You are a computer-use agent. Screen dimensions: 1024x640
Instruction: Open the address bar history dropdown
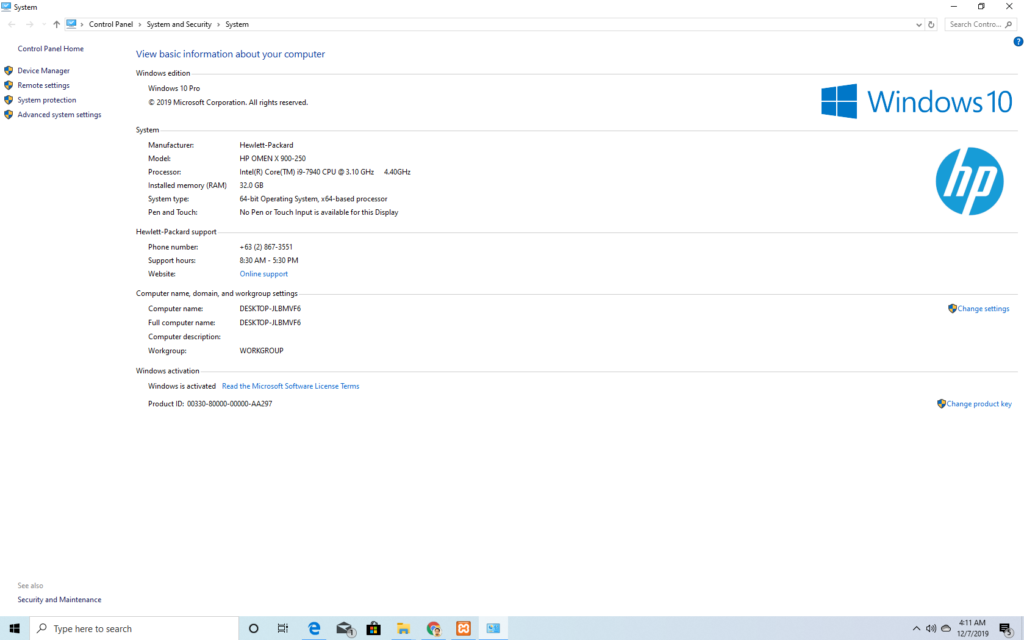919,25
